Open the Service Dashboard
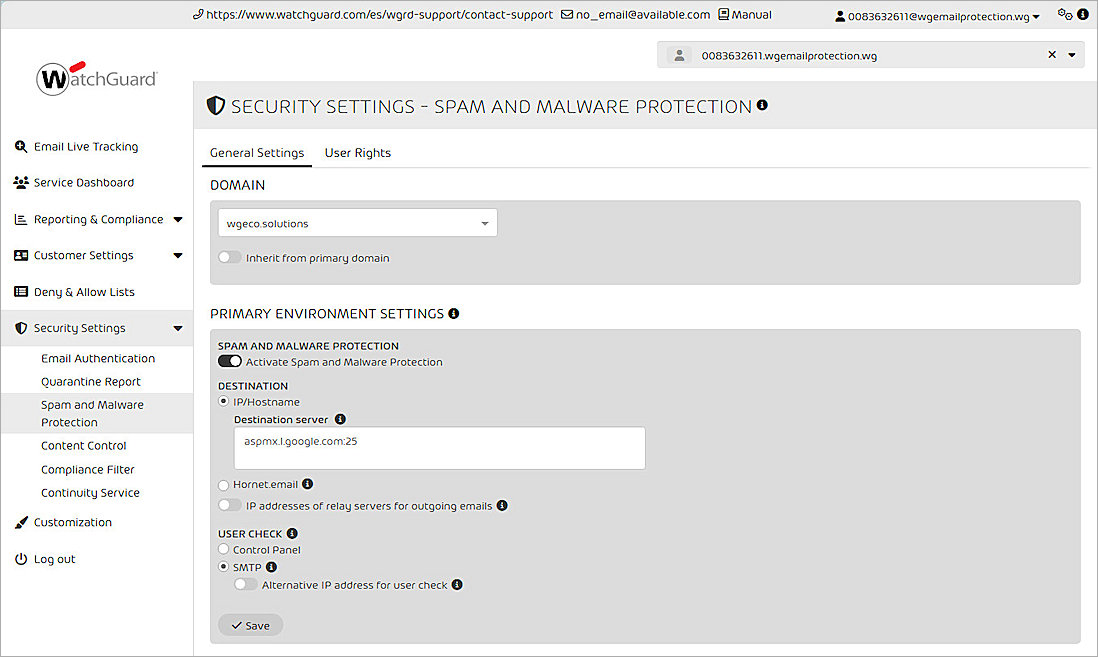The image size is (1098, 657). click(x=85, y=182)
